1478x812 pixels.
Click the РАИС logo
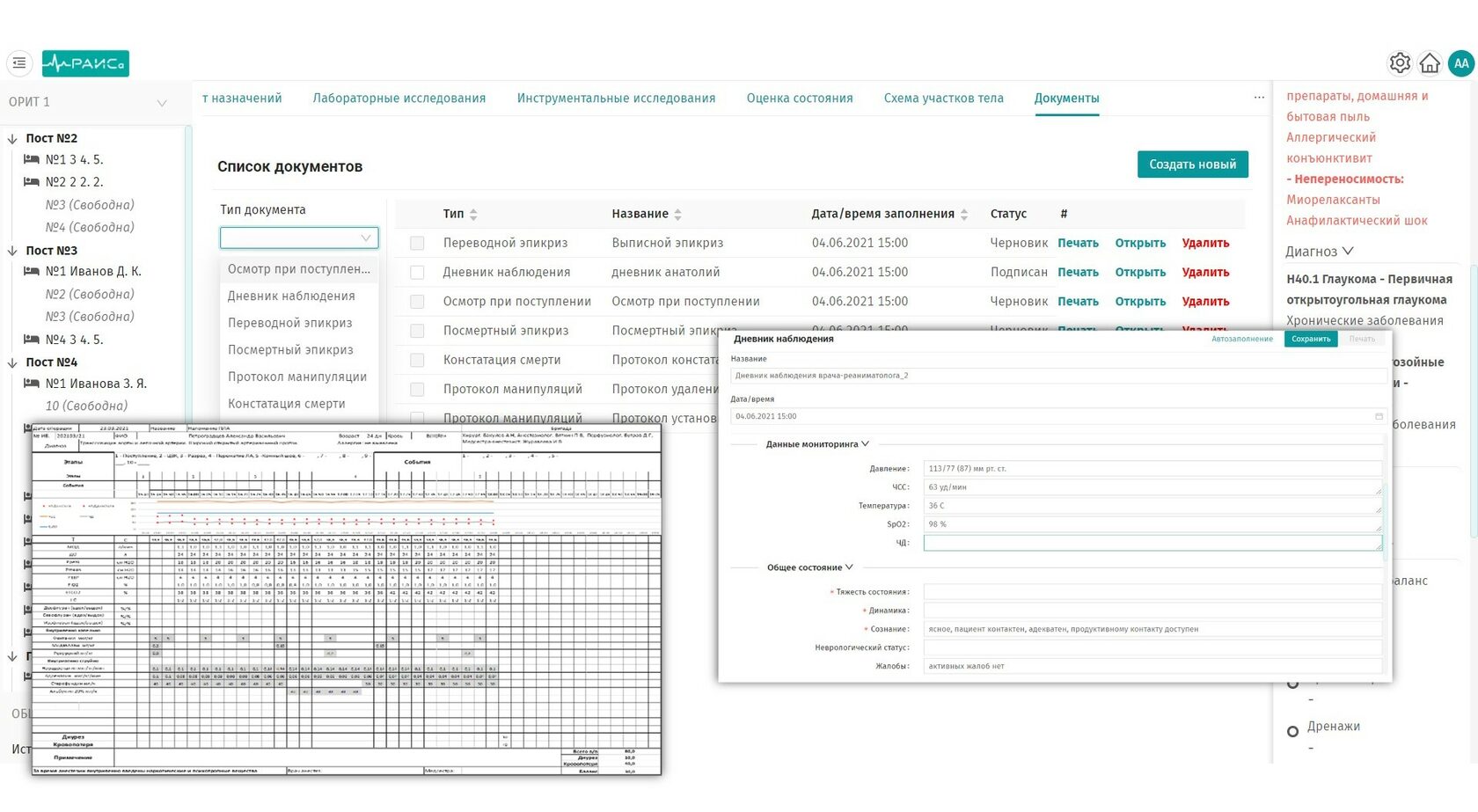(85, 63)
